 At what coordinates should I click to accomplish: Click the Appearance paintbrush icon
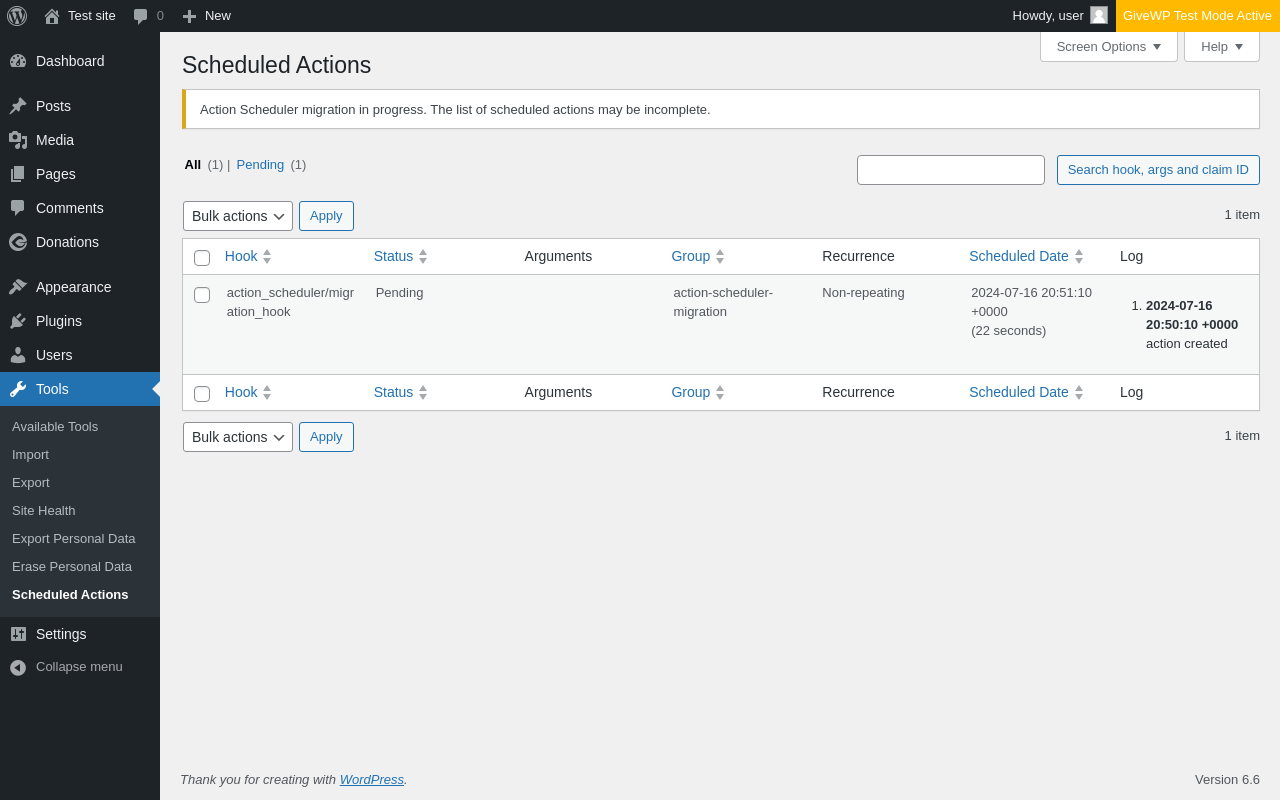18,287
